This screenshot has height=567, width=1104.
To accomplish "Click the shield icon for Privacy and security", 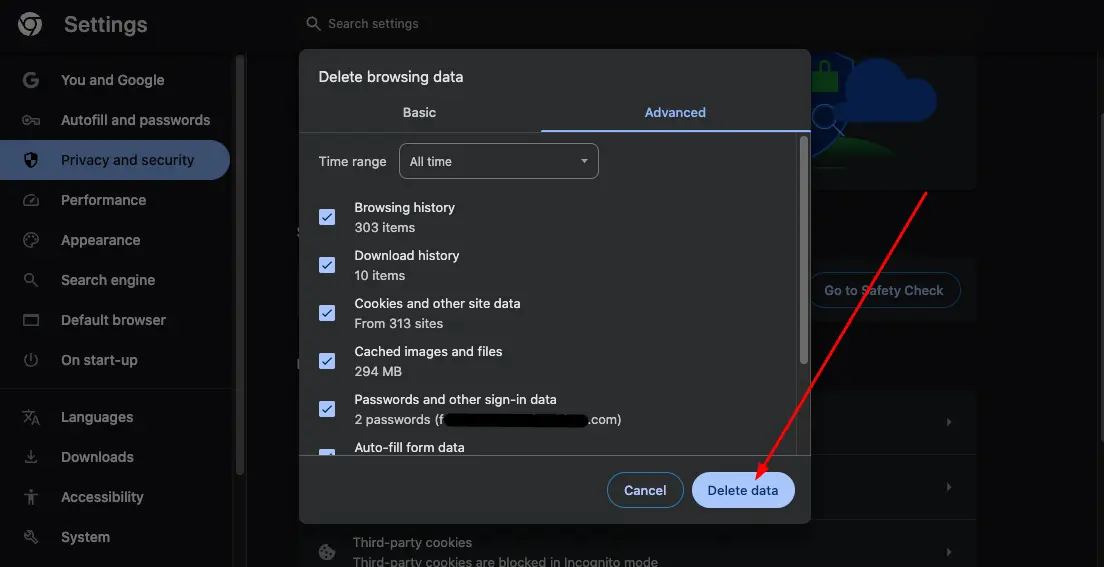I will (30, 160).
